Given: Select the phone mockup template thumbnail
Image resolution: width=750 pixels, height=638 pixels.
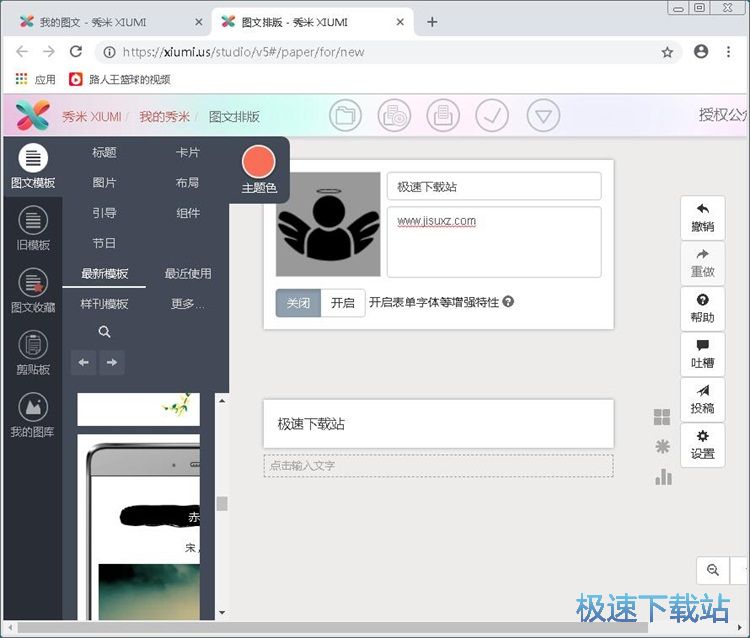Looking at the screenshot, I should point(139,527).
